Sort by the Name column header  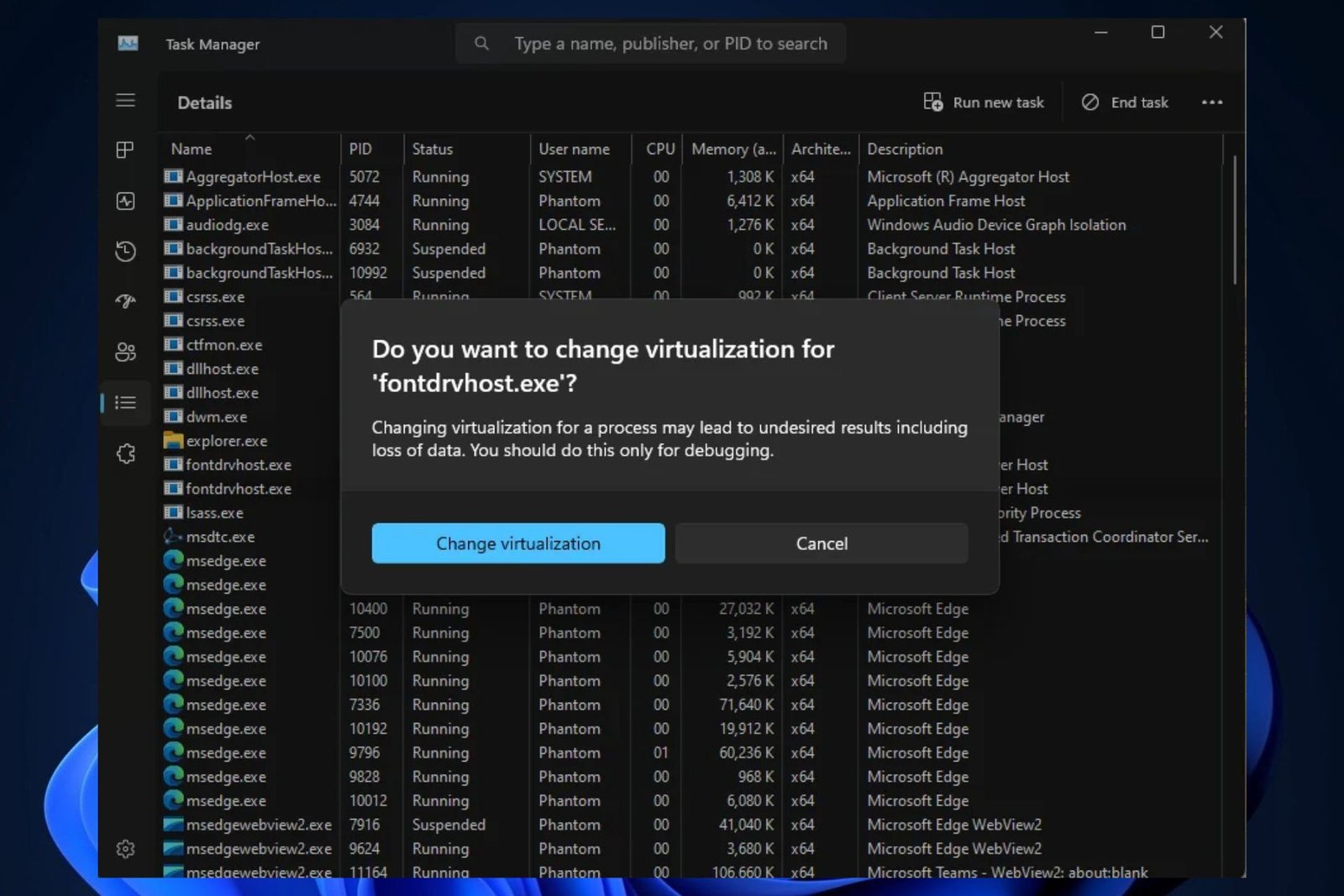[x=249, y=149]
